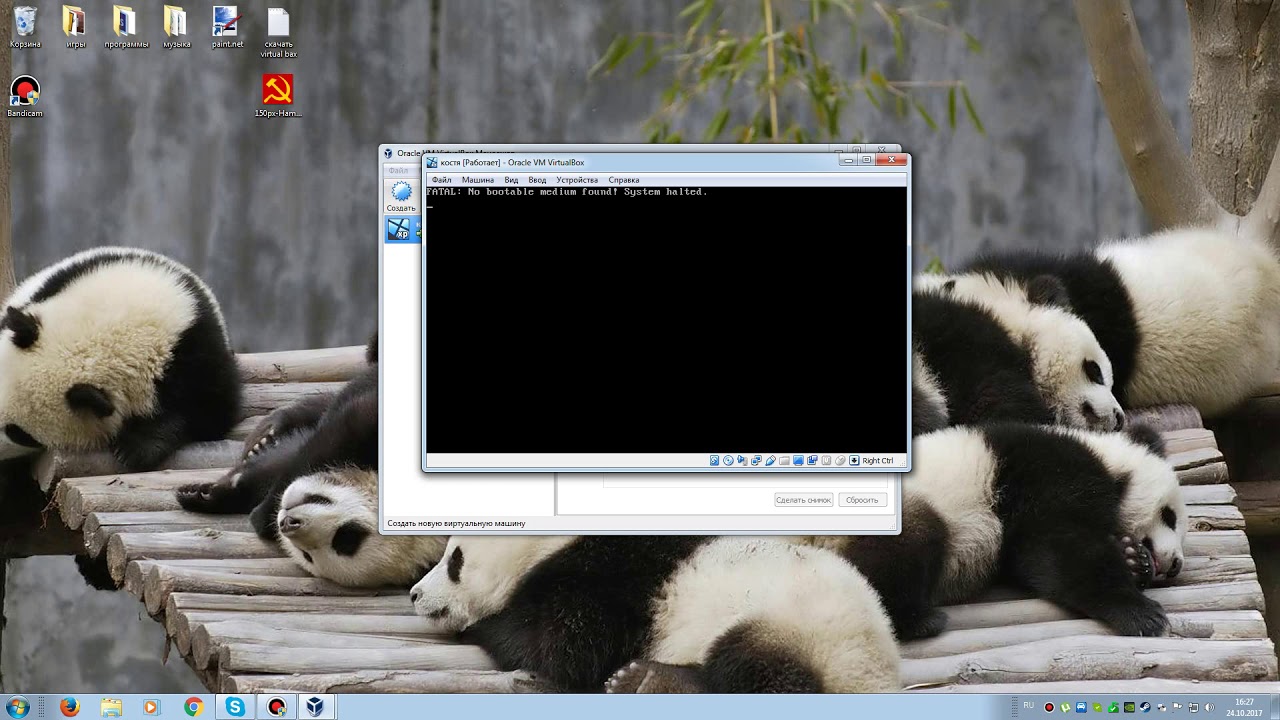Select the Bandicam desktop shortcut
This screenshot has height=720, width=1280.
pos(25,97)
